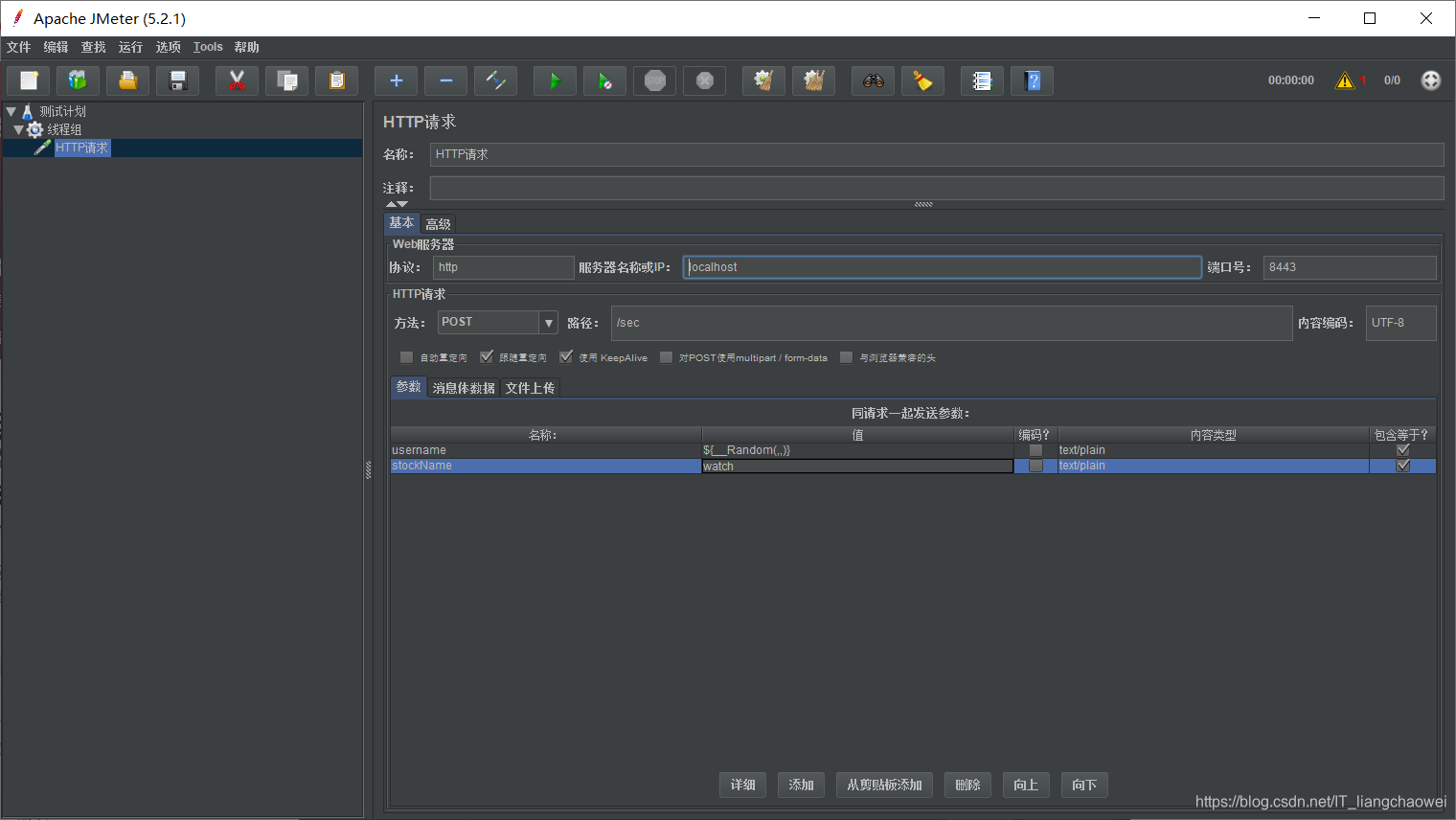The height and width of the screenshot is (820, 1456).
Task: Click the warning triangle log indicator
Action: pyautogui.click(x=1345, y=80)
